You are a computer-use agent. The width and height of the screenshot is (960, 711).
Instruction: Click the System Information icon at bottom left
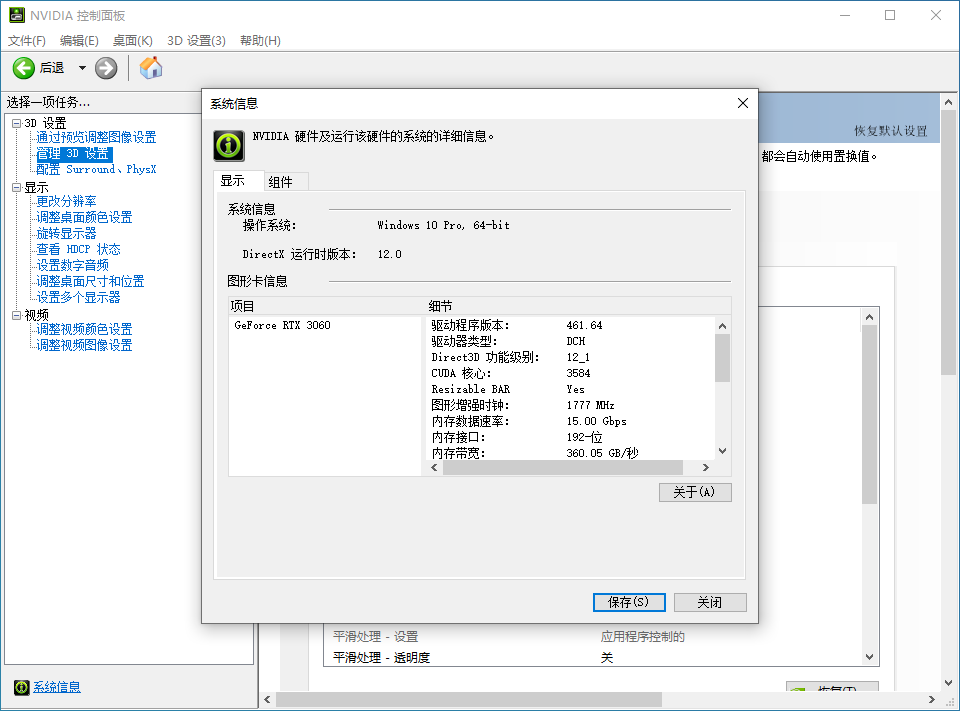pyautogui.click(x=21, y=687)
